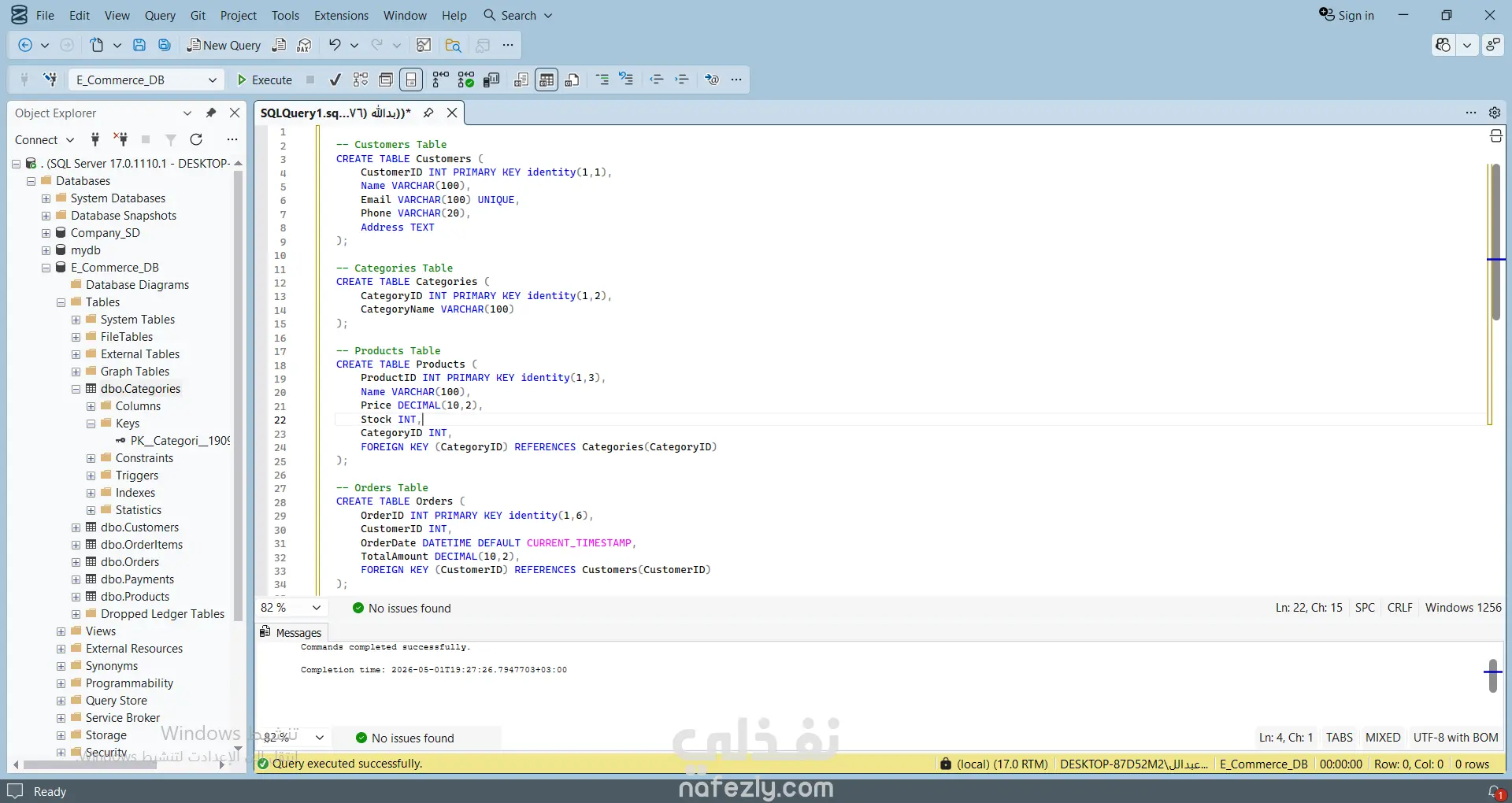Viewport: 1512px width, 803px height.
Task: Click the Undo arrow icon
Action: pos(335,46)
